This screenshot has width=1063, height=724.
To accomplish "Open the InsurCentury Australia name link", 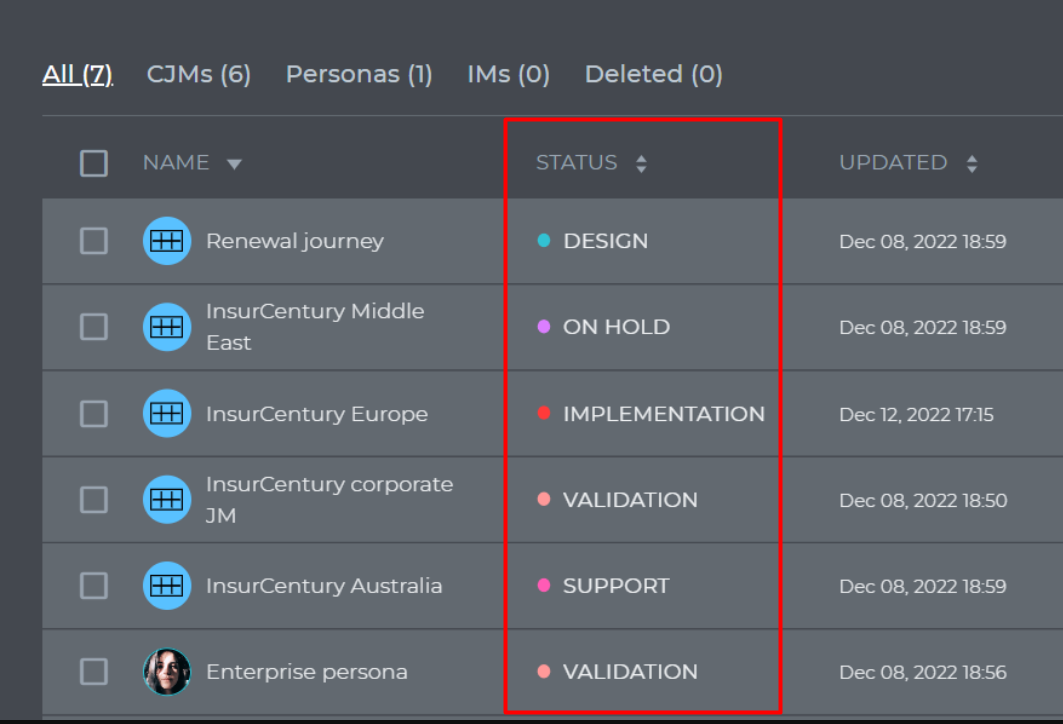I will [x=324, y=586].
